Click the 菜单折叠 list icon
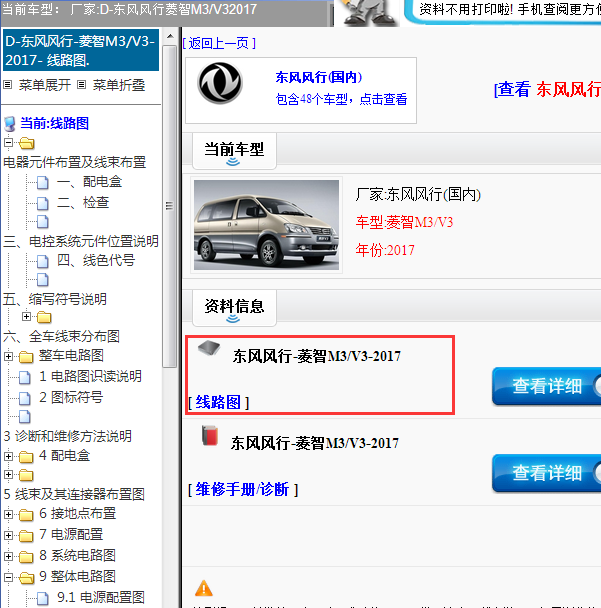601x608 pixels. pos(81,85)
